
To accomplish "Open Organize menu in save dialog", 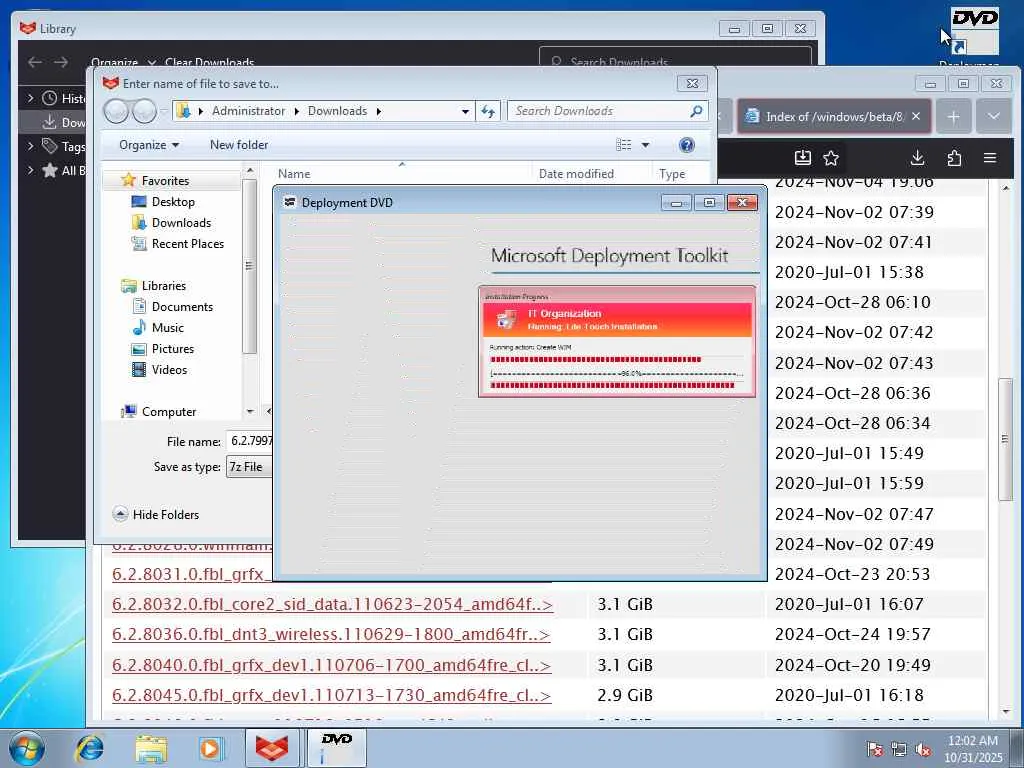I will 149,145.
